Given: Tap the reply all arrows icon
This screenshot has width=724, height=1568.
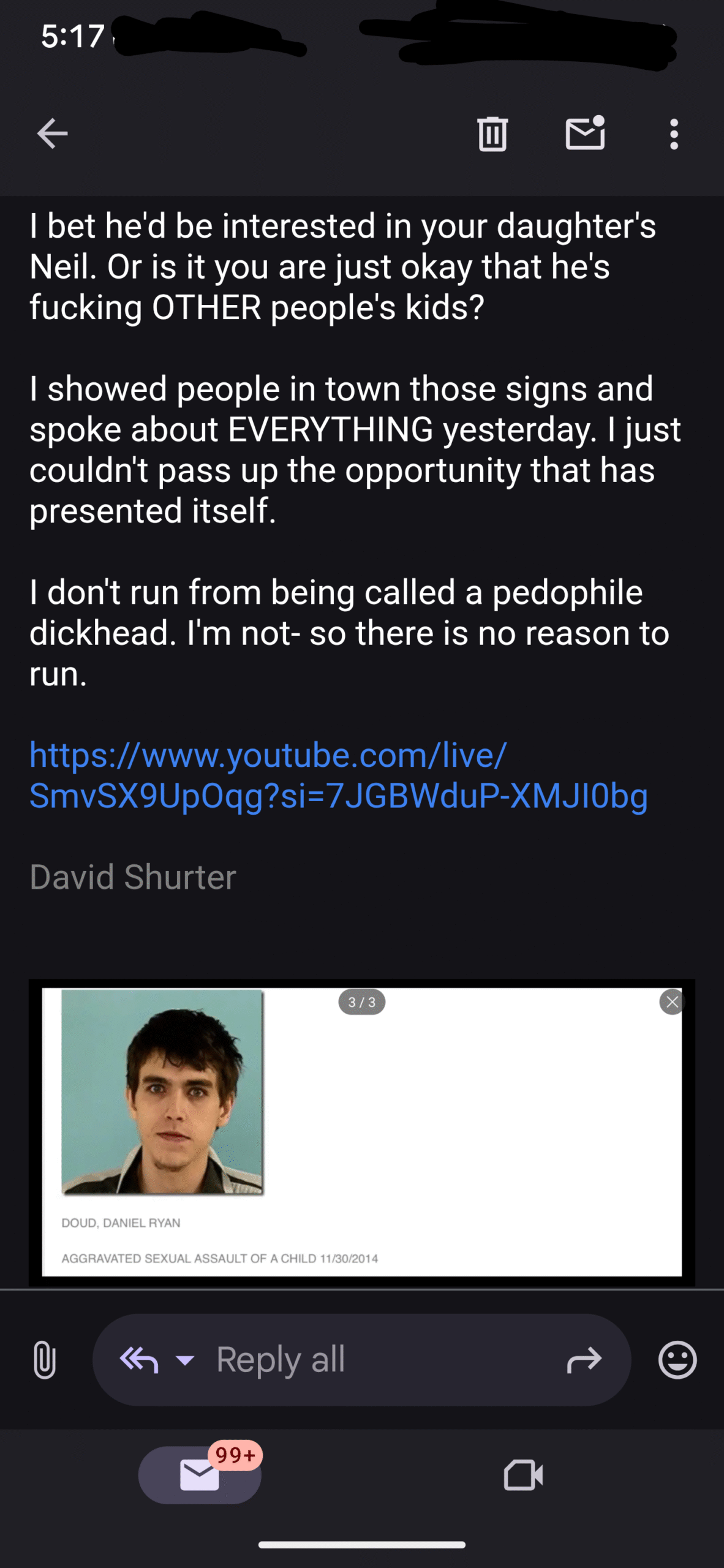Looking at the screenshot, I should coord(140,1360).
